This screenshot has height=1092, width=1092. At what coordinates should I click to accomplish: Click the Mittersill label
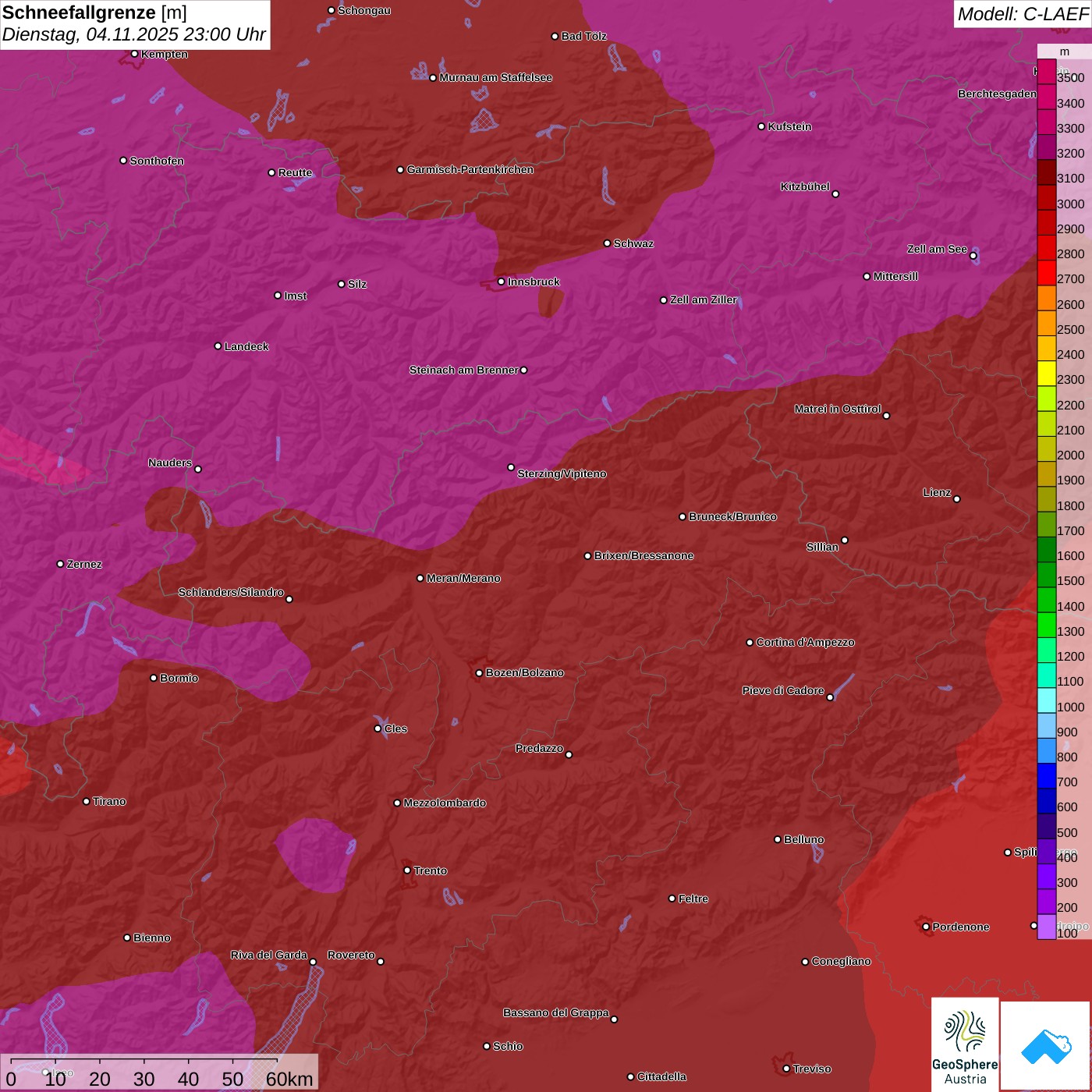(895, 276)
